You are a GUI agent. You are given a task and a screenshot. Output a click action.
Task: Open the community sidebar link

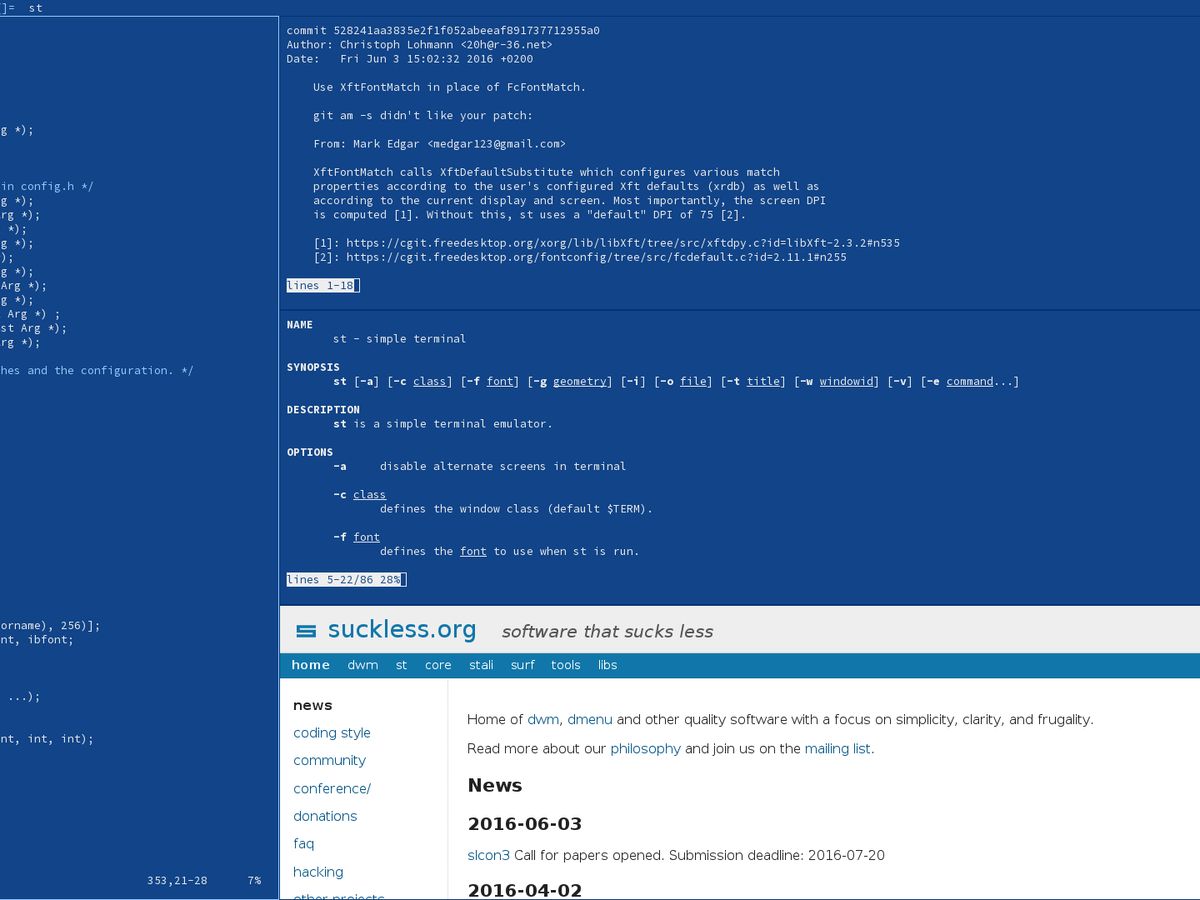tap(330, 761)
